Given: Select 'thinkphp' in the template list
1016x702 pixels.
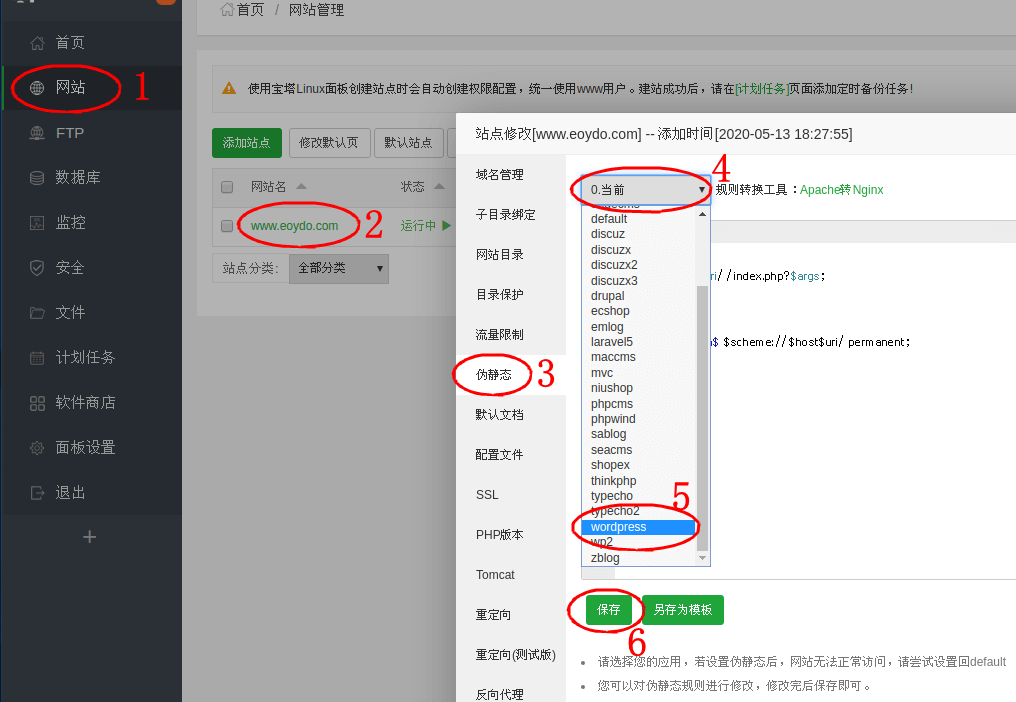Looking at the screenshot, I should (x=639, y=481).
